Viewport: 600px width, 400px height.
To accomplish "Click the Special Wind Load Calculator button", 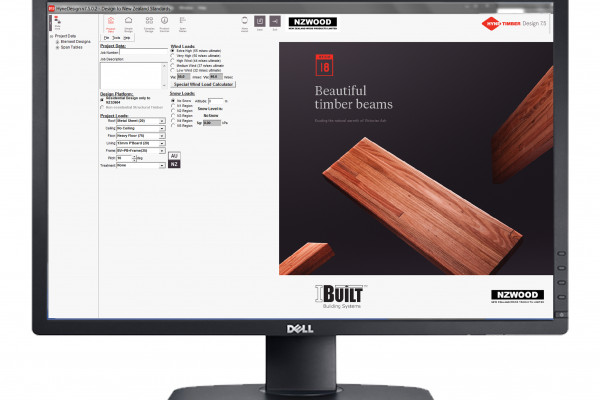I will (203, 84).
